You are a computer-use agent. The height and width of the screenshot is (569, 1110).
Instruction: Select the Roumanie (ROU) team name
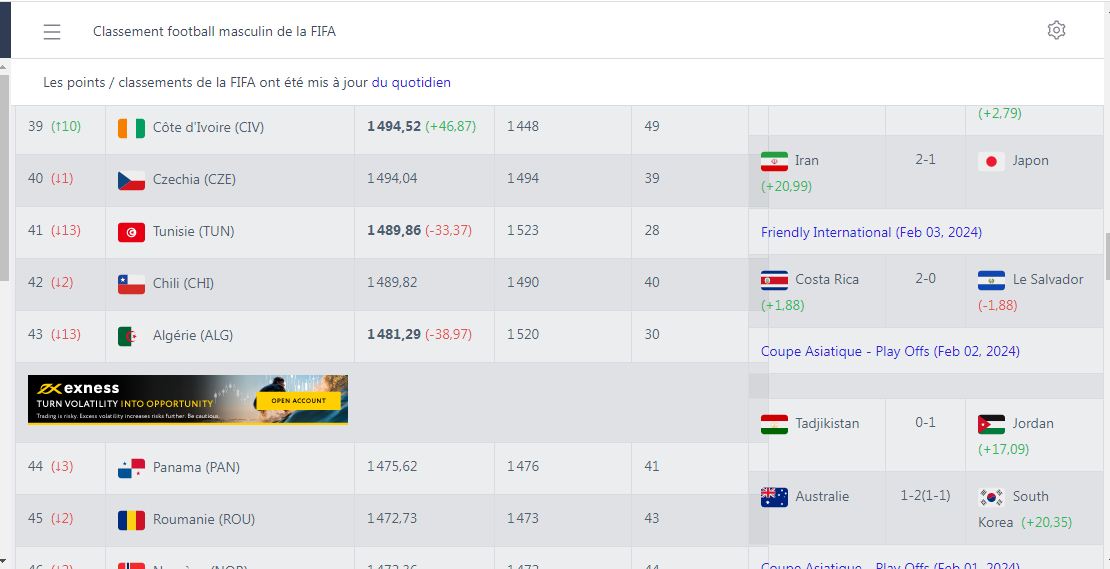tap(203, 519)
